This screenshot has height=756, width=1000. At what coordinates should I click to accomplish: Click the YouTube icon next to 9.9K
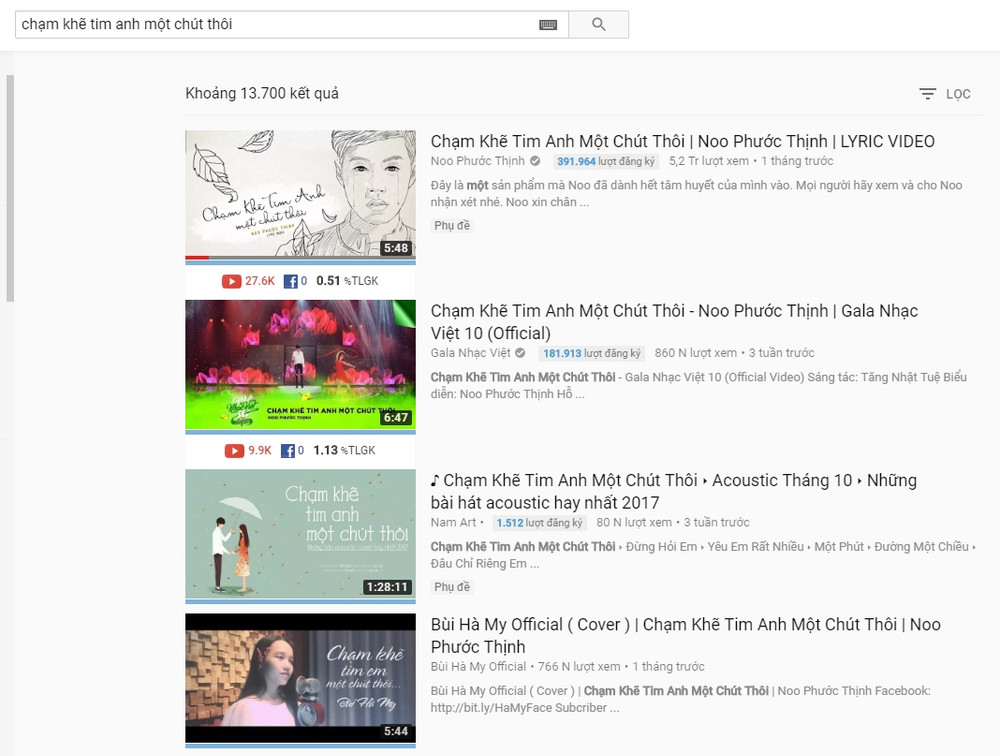click(234, 451)
